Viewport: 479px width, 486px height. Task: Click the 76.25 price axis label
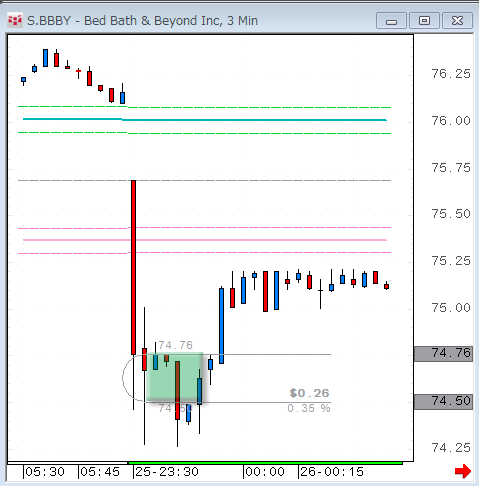pos(451,74)
